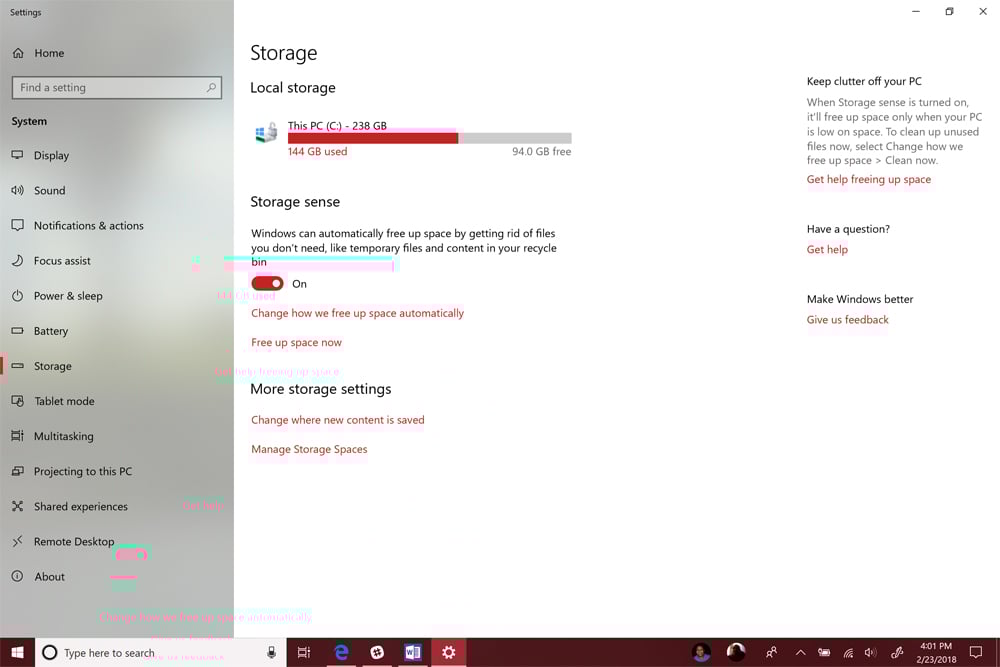Screen dimensions: 1000x667
Task: Click the Home icon in the sidebar
Action: [18, 53]
